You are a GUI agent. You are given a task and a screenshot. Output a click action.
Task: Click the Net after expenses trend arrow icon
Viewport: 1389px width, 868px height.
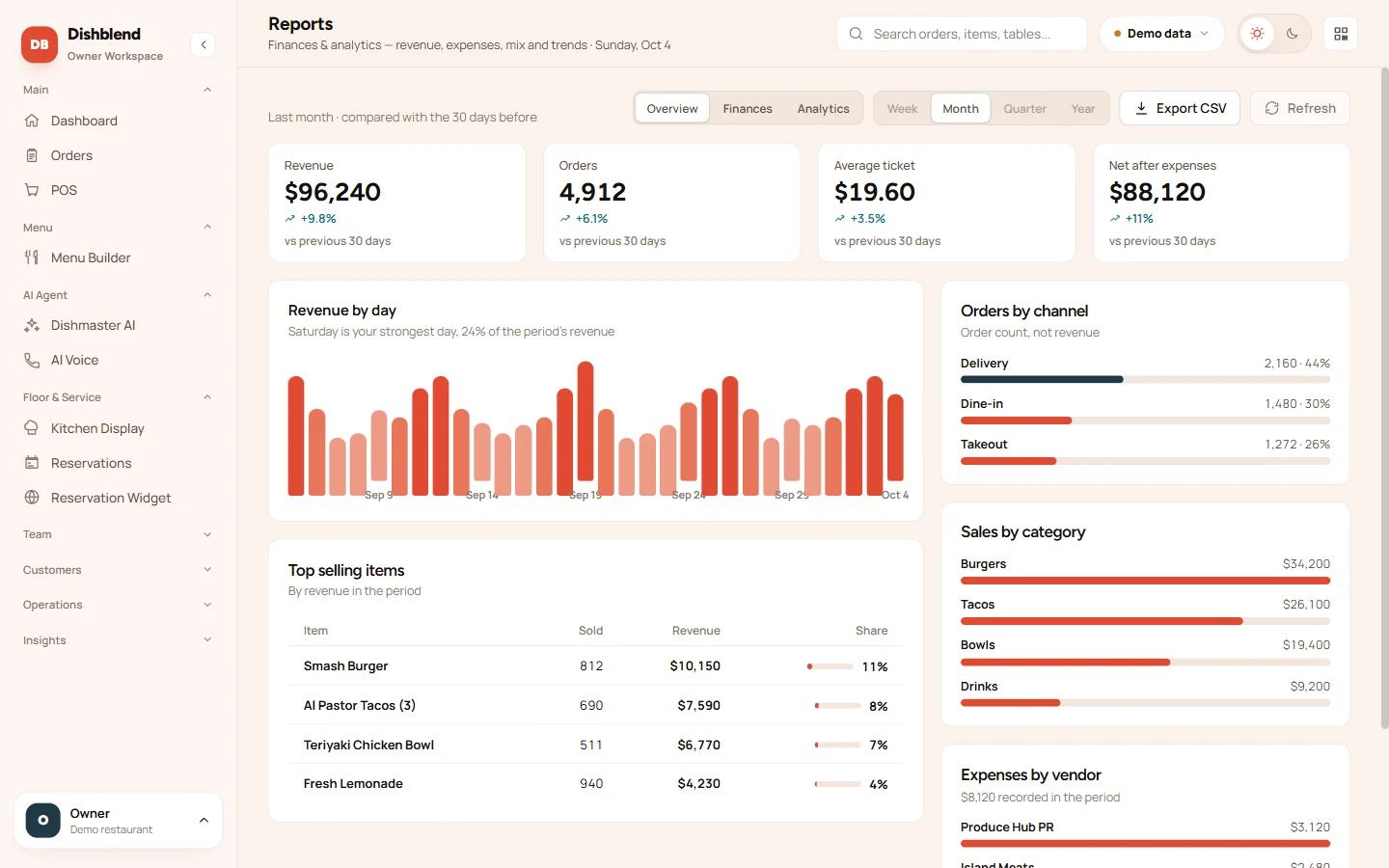tap(1115, 219)
